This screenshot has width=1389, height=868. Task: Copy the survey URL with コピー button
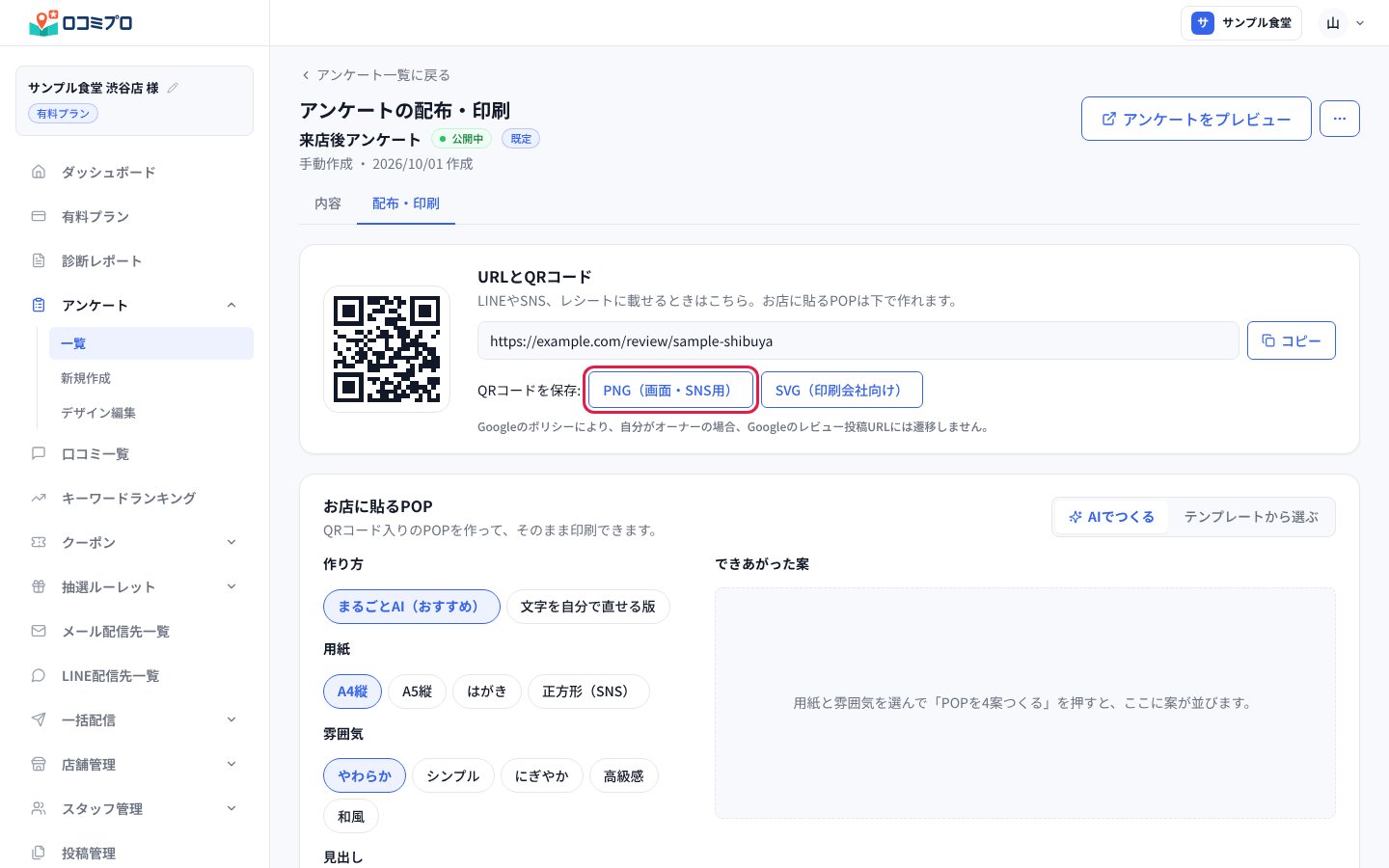(x=1292, y=340)
